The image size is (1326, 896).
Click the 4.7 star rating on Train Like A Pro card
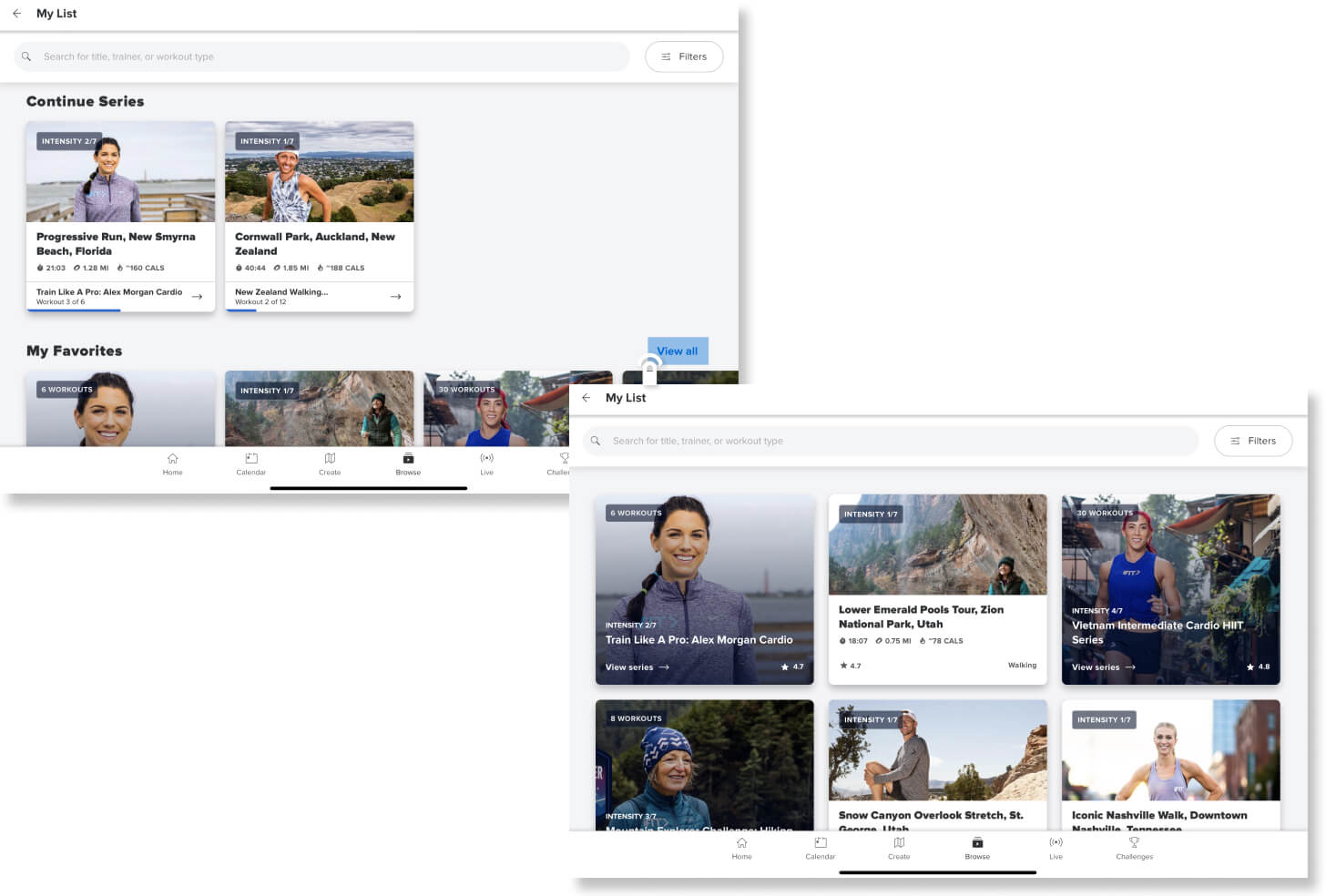click(x=792, y=667)
